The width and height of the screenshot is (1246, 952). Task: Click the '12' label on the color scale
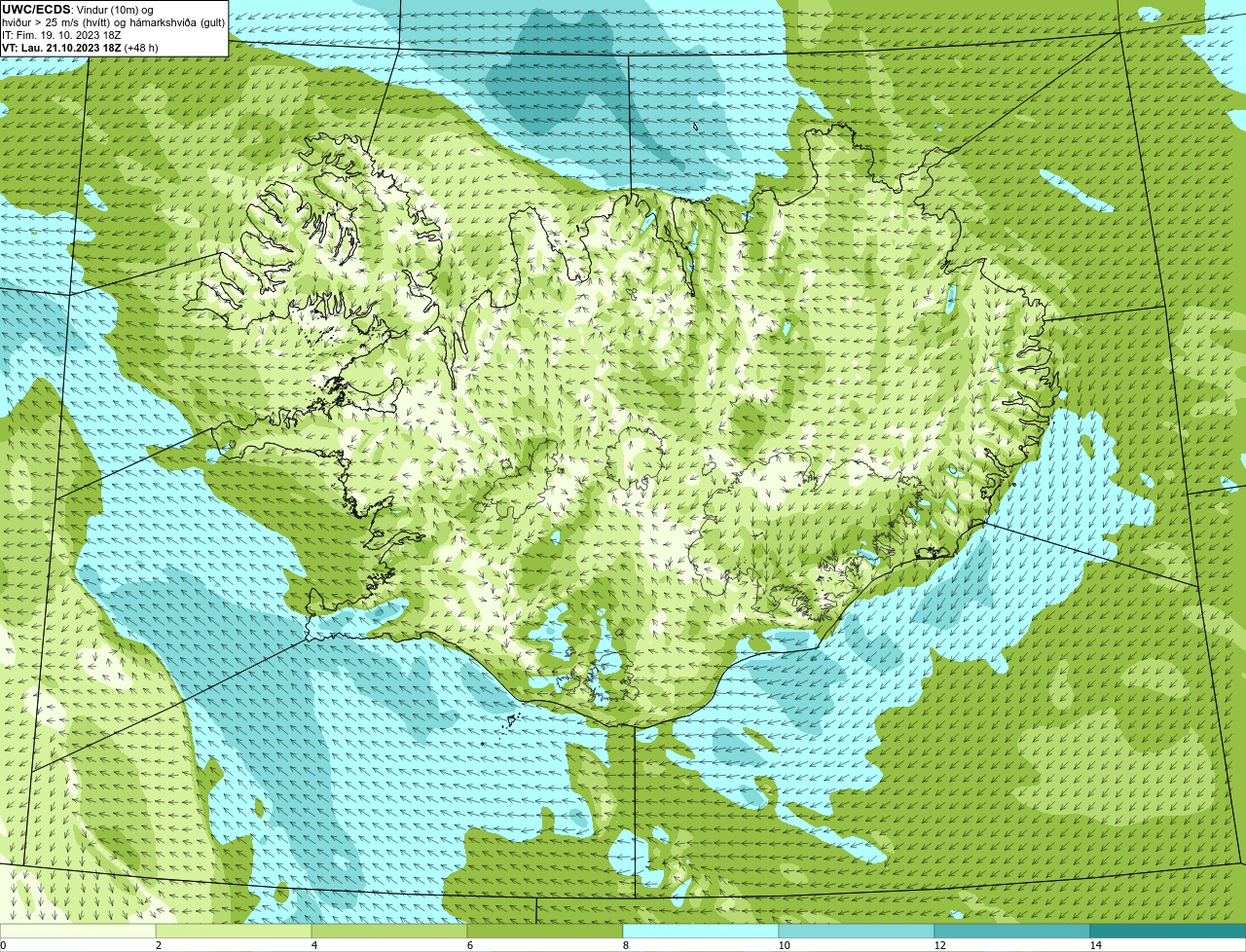click(x=939, y=945)
